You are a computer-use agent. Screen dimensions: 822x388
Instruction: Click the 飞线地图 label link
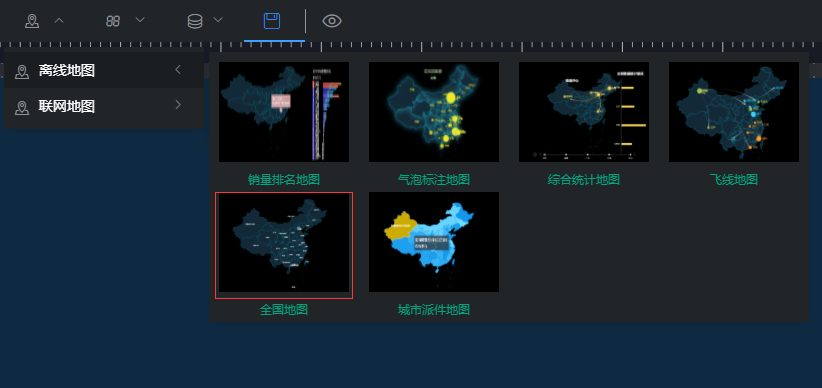[x=733, y=180]
